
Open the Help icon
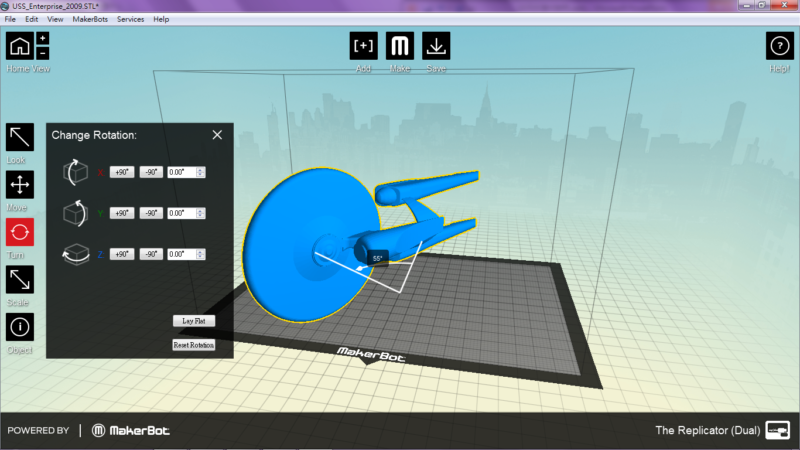780,46
